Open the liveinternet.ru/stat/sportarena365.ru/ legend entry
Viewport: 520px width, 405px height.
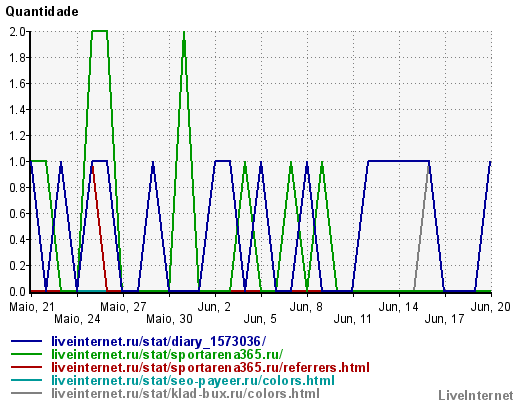click(167, 354)
